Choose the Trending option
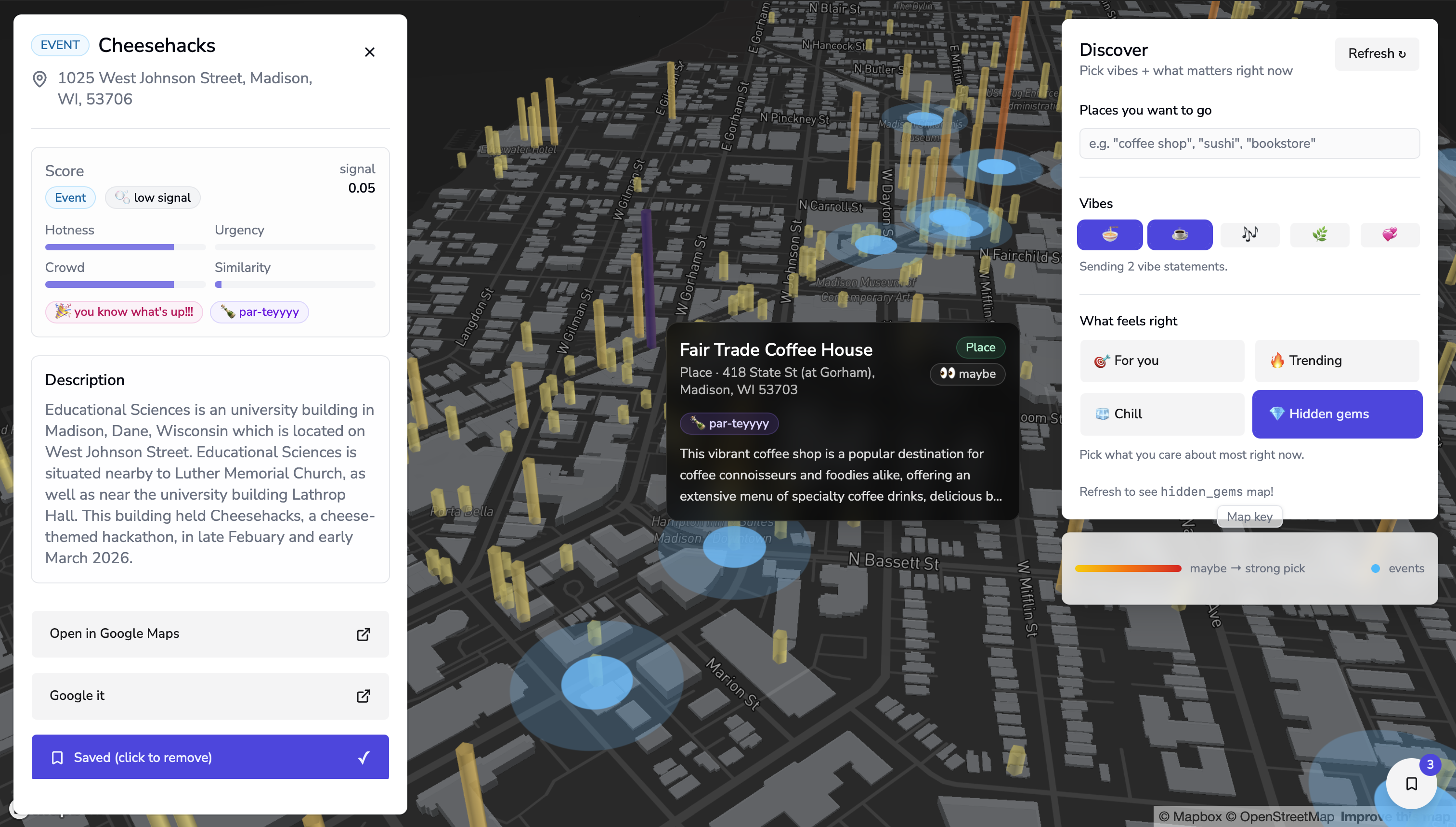 (1336, 361)
